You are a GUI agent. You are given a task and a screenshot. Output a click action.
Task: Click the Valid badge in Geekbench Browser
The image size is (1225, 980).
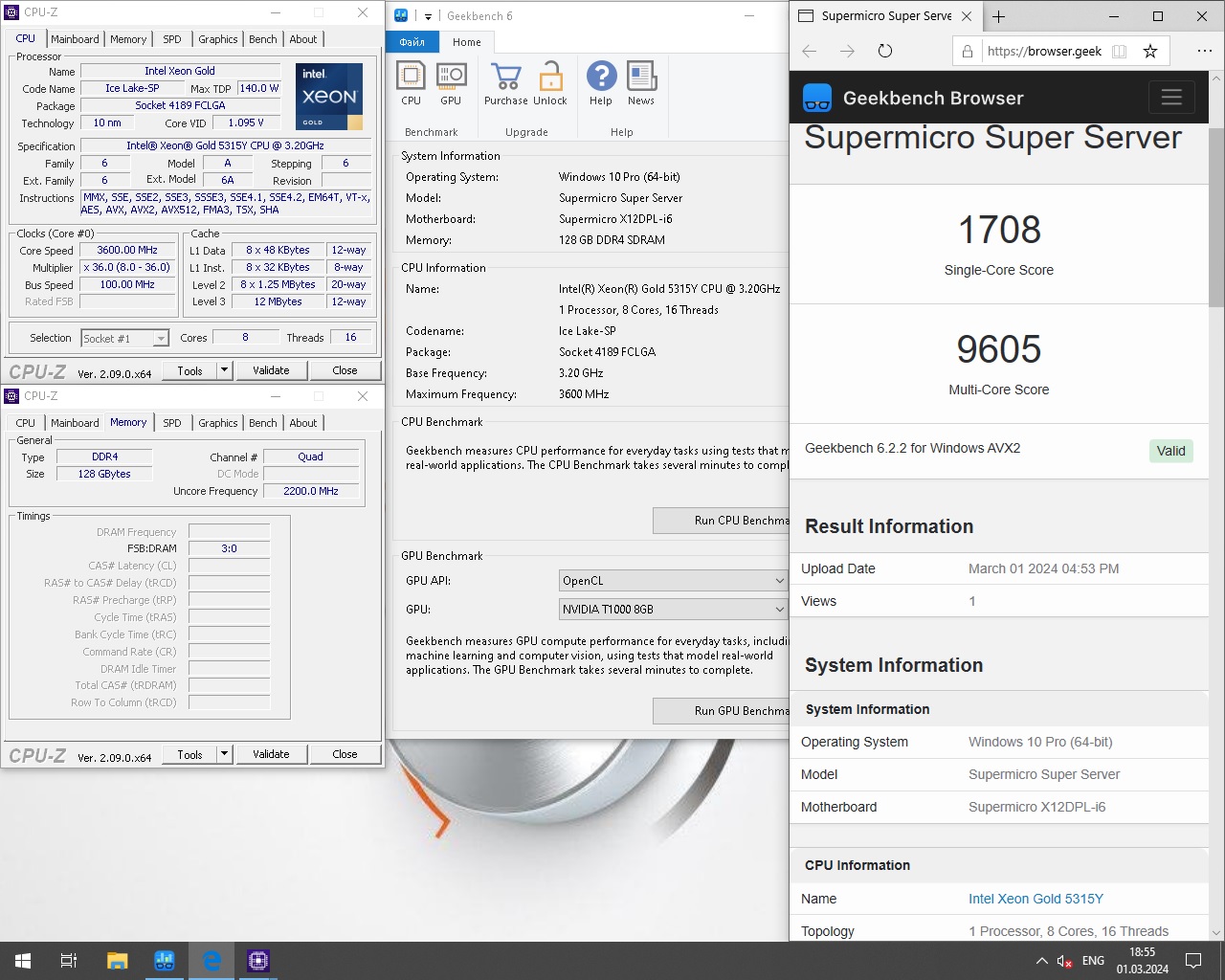click(1170, 451)
